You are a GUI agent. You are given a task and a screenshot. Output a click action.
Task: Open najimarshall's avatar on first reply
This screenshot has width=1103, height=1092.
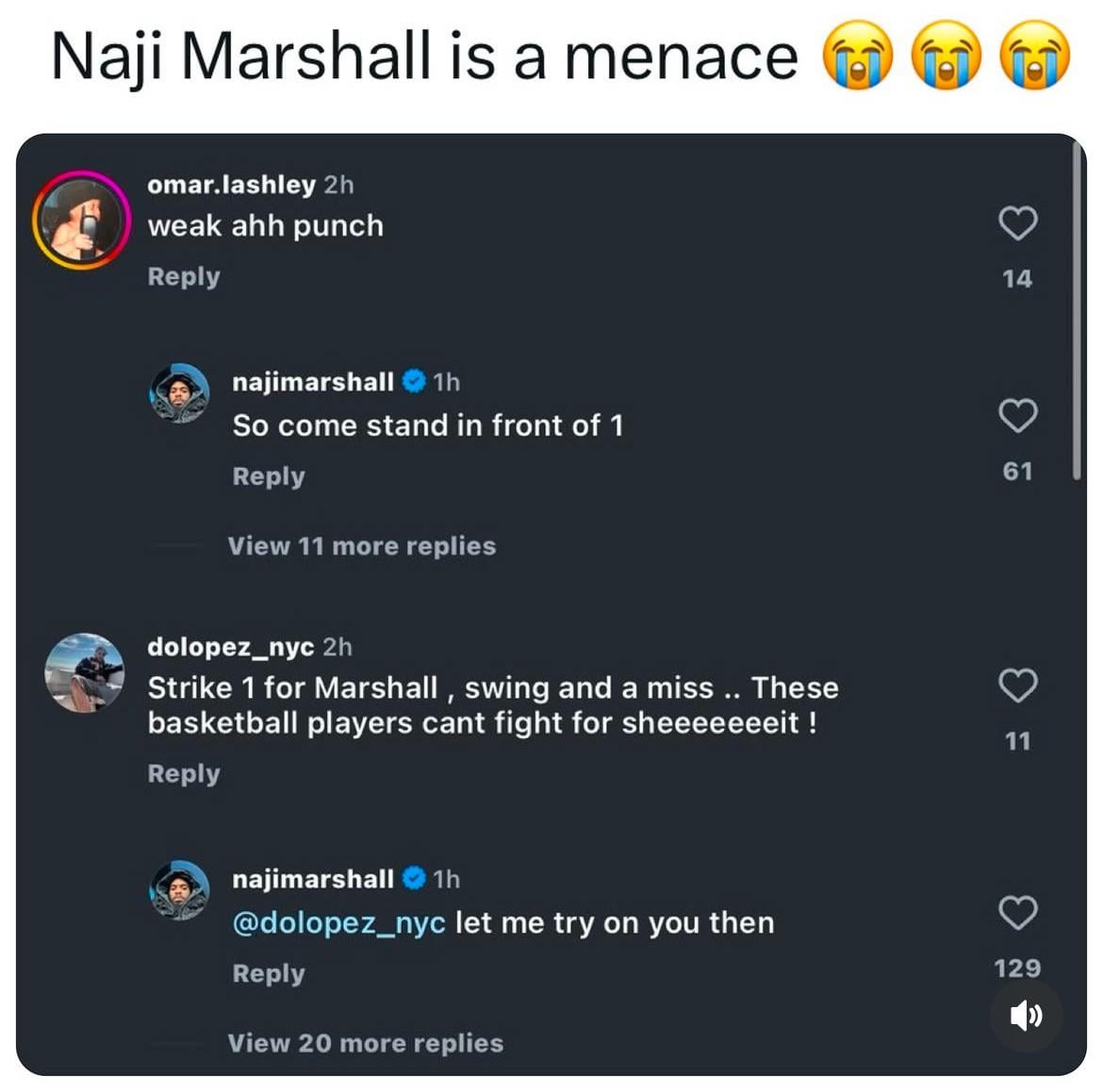[x=180, y=392]
